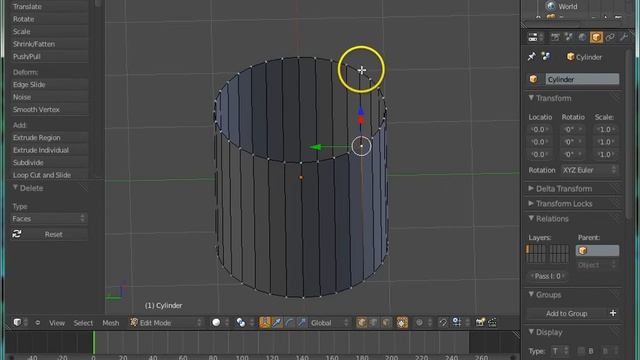640x360 pixels.
Task: Collapse the Groups panel
Action: pyautogui.click(x=531, y=294)
